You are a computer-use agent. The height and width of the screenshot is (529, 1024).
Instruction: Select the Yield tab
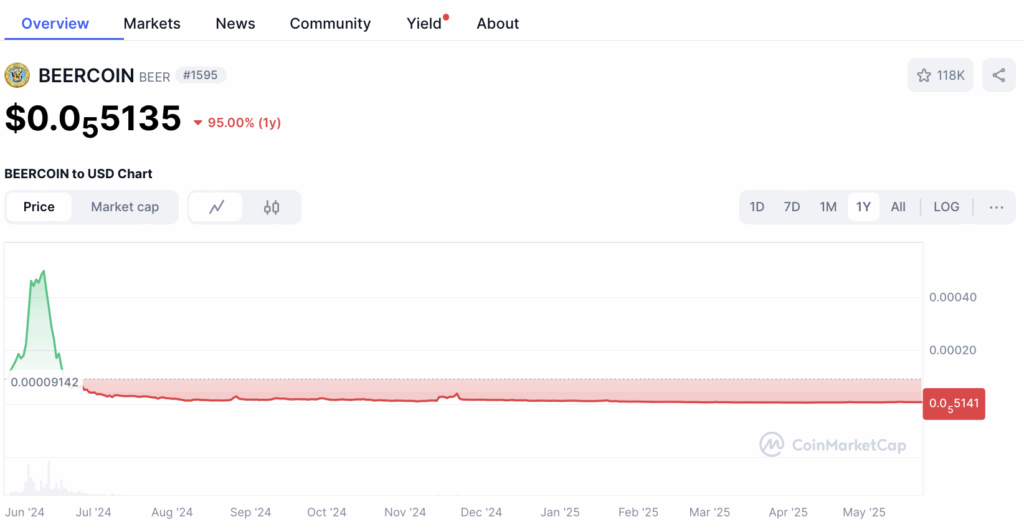click(x=424, y=24)
